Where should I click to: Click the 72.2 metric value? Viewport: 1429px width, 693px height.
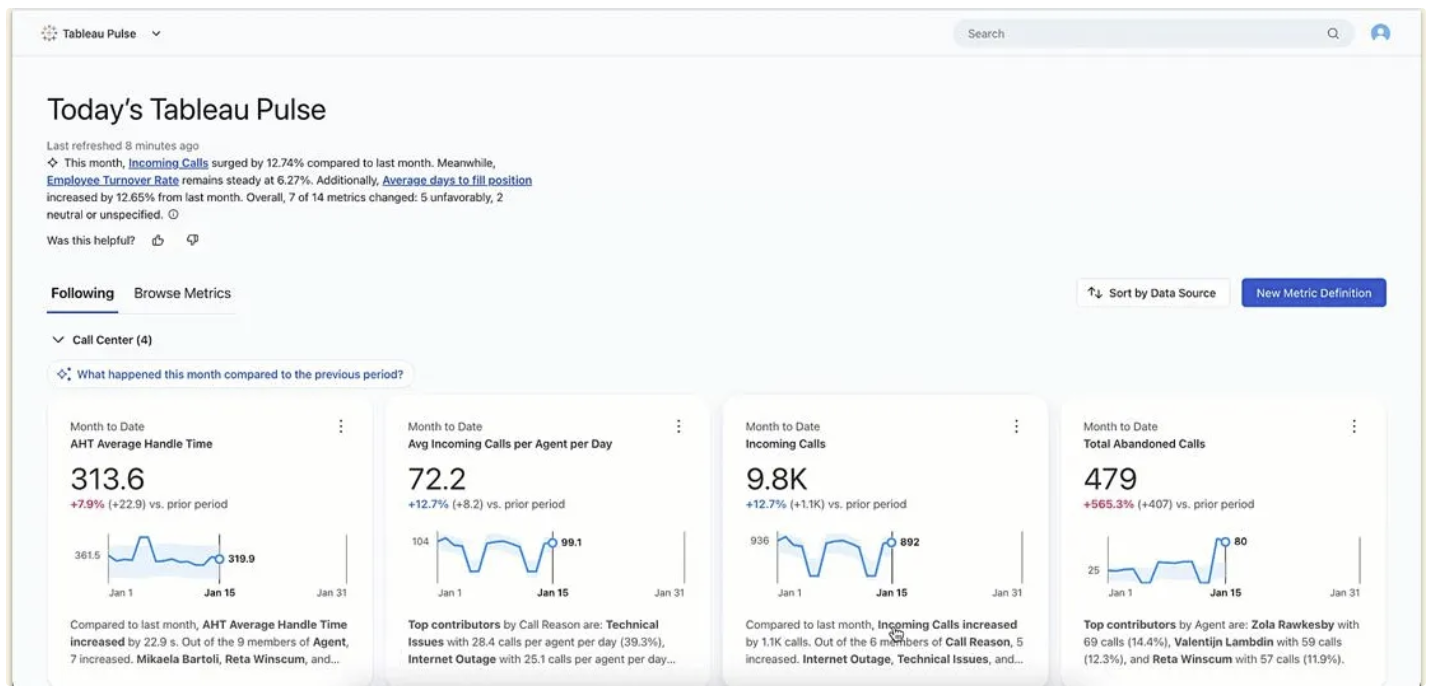[437, 478]
